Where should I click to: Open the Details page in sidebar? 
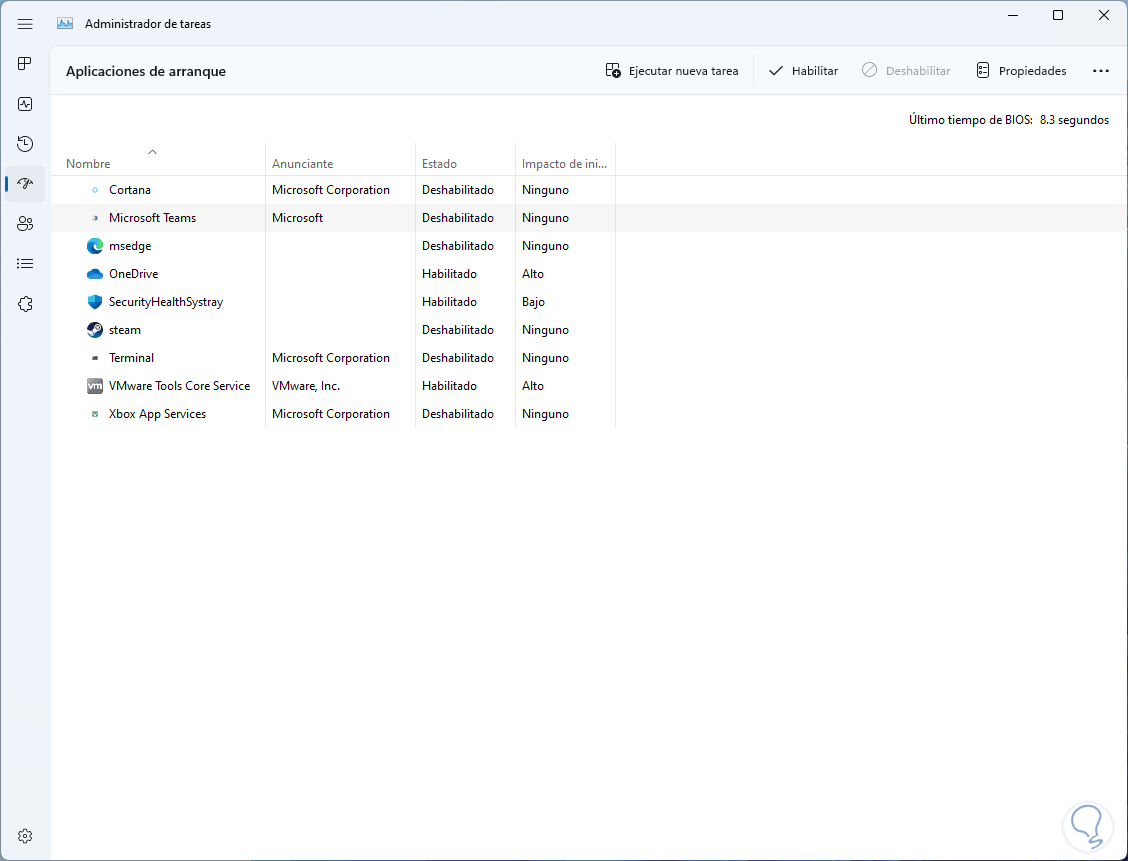(25, 264)
